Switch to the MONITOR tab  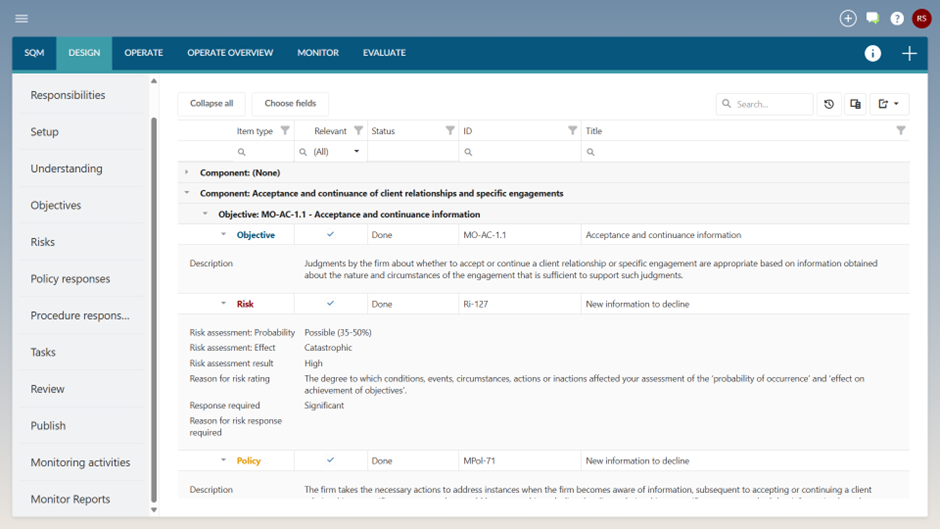click(x=317, y=53)
